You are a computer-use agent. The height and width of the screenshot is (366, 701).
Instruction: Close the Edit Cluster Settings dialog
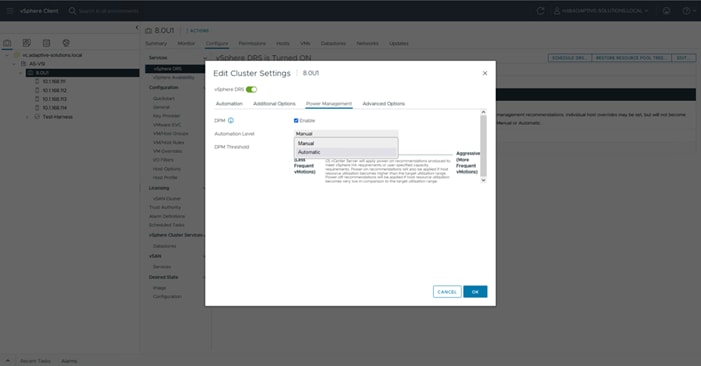[x=485, y=73]
